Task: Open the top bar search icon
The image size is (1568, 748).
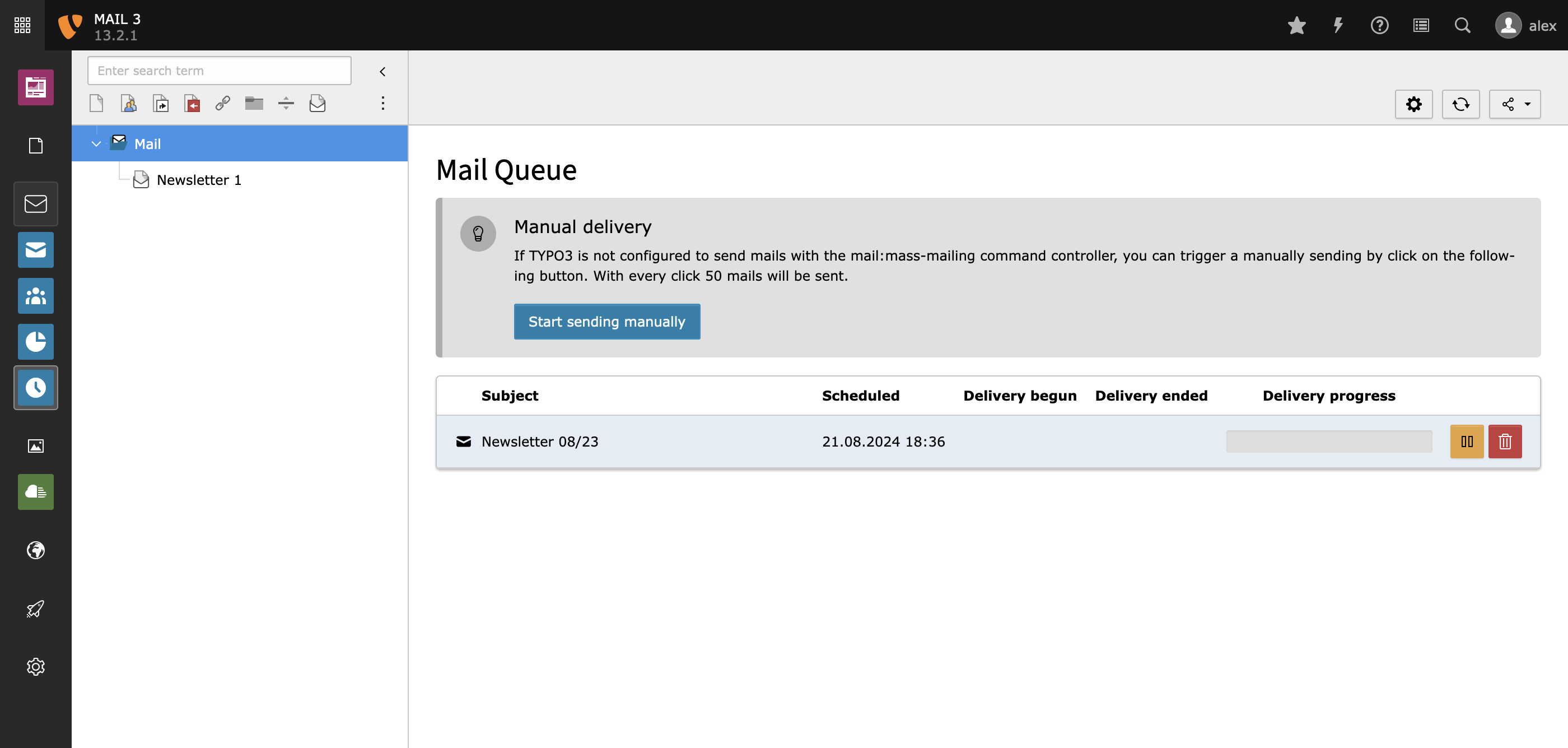Action: (1462, 26)
